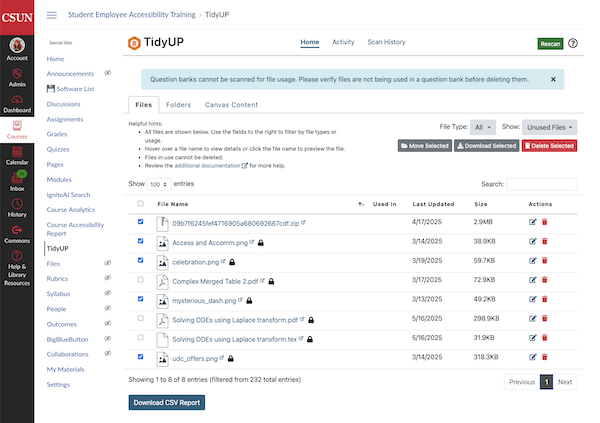
Task: Click Download CSV Report button
Action: tap(167, 403)
